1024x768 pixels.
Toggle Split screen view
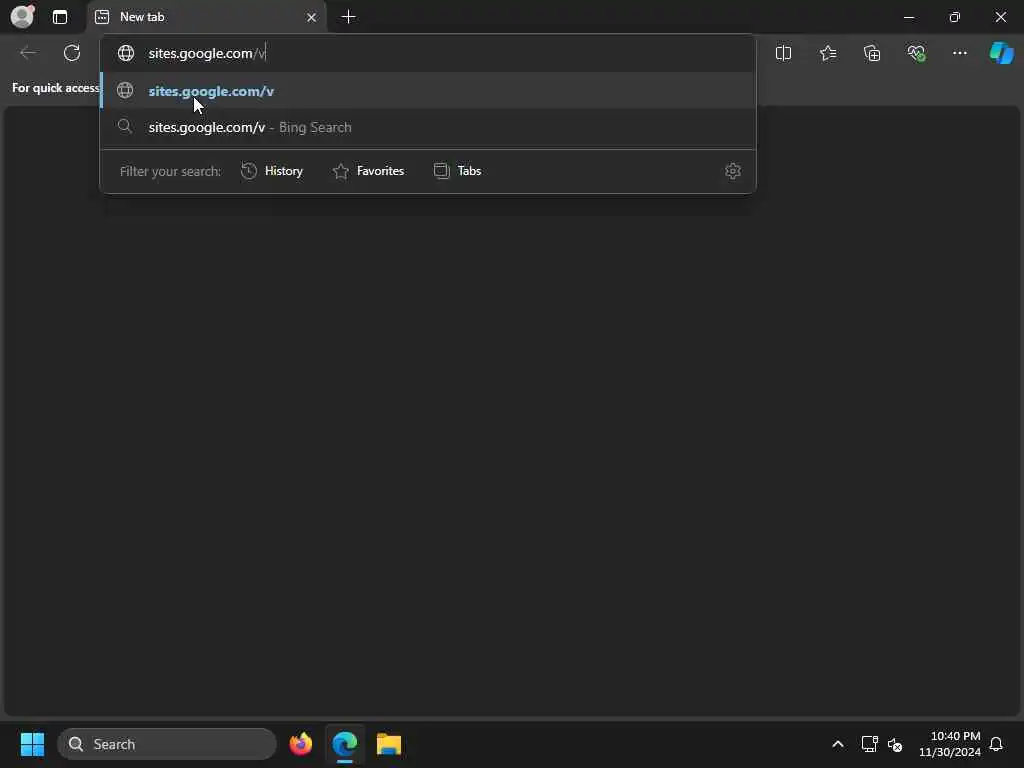[783, 53]
